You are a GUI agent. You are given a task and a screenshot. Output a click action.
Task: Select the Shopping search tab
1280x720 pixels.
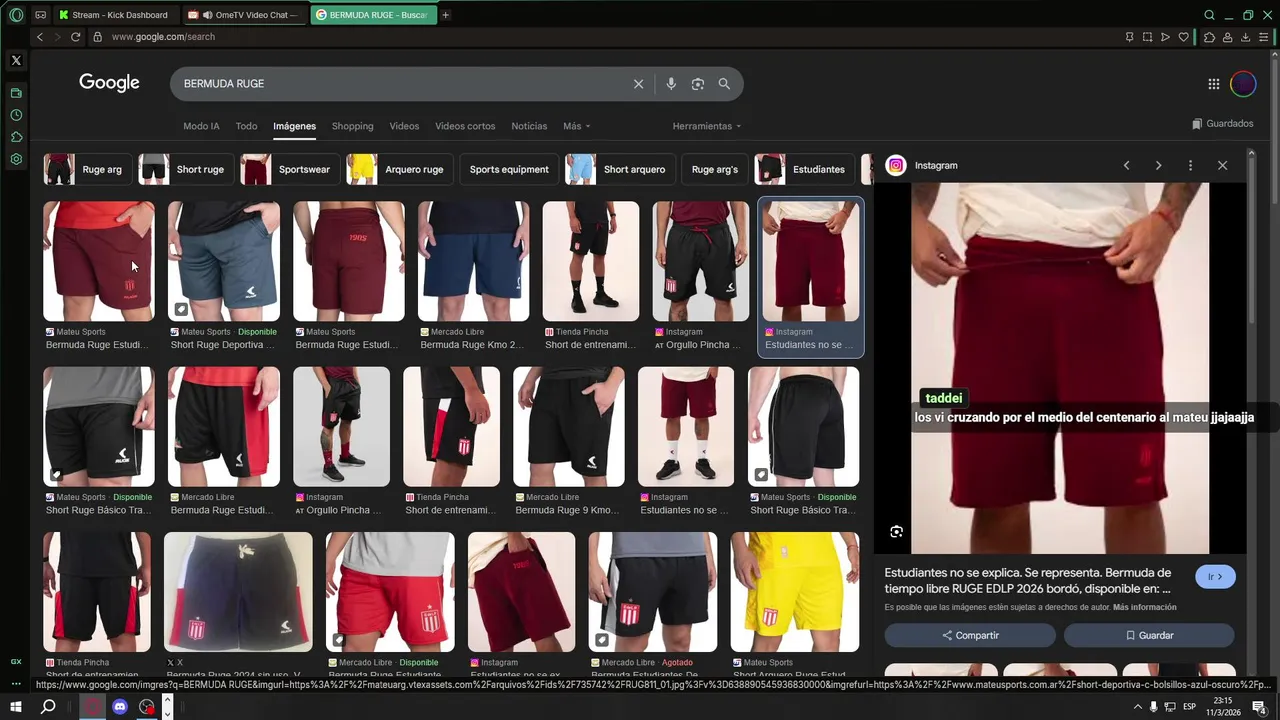coord(352,127)
